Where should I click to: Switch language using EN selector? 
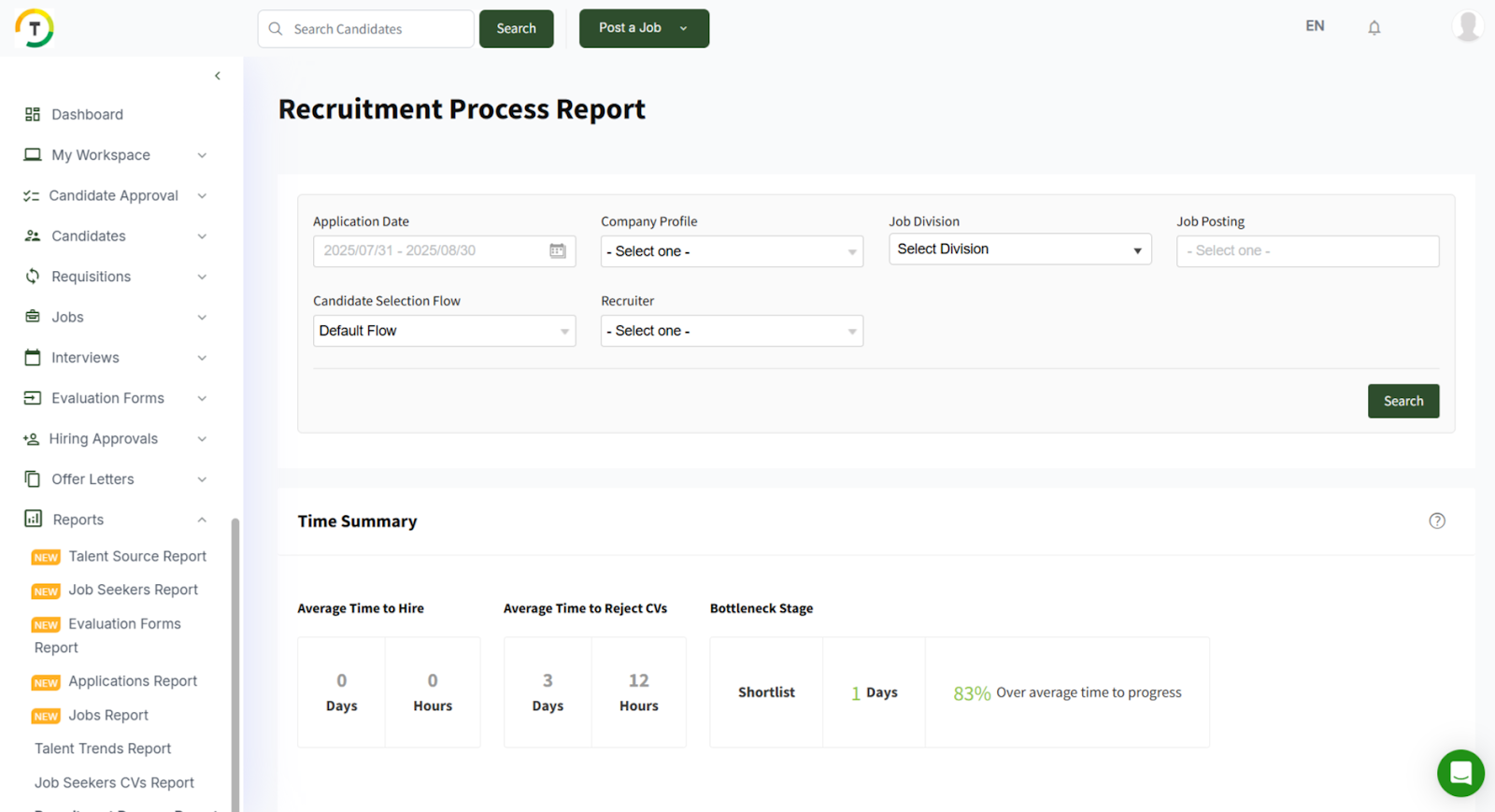tap(1315, 26)
